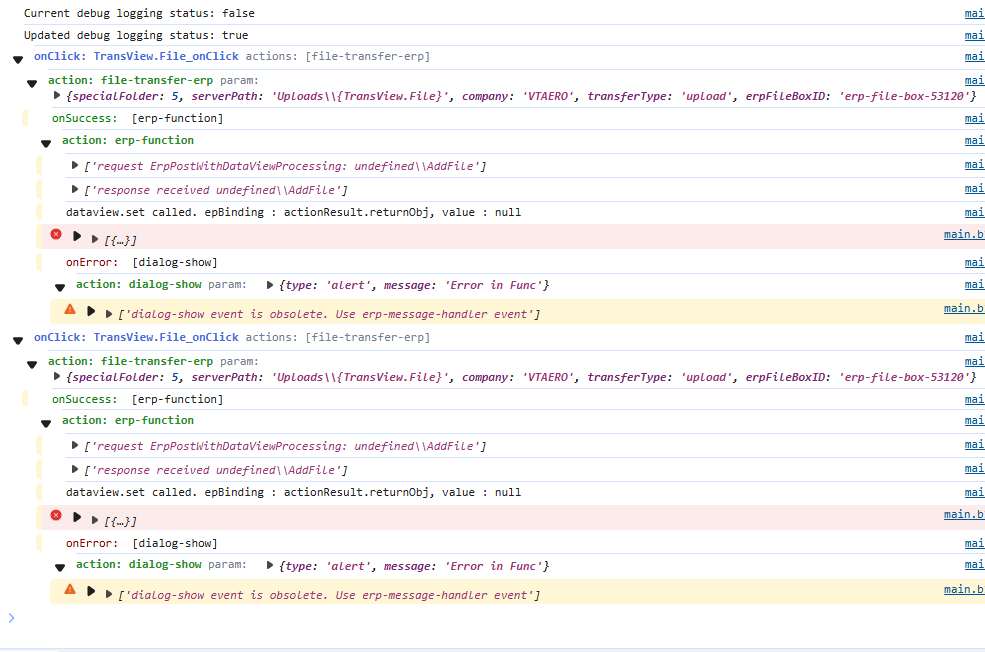
Task: Expand the stack trace arrow of the first obsolete warning
Action: click(91, 311)
